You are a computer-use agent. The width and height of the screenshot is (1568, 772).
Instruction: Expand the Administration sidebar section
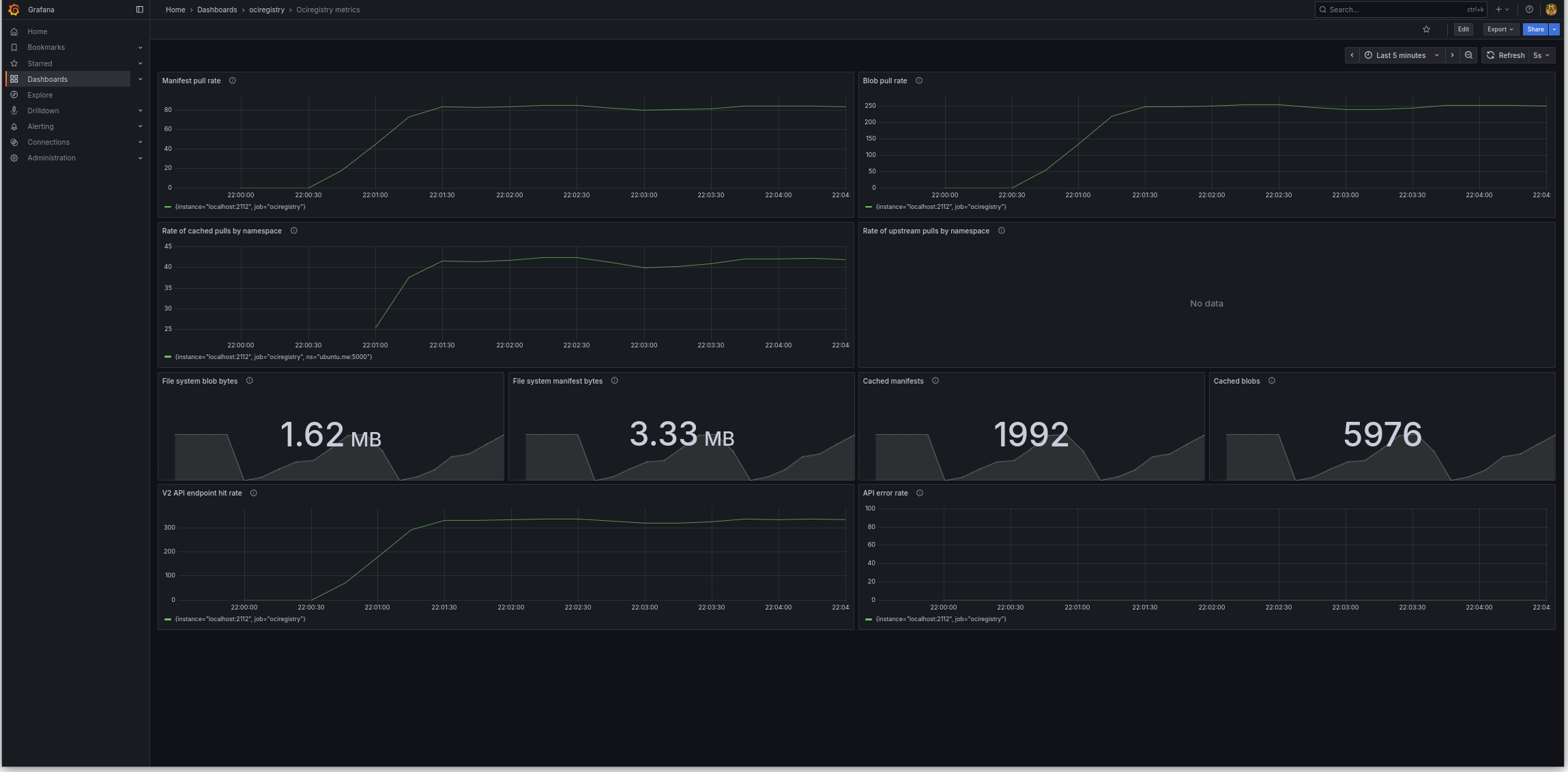tap(141, 158)
